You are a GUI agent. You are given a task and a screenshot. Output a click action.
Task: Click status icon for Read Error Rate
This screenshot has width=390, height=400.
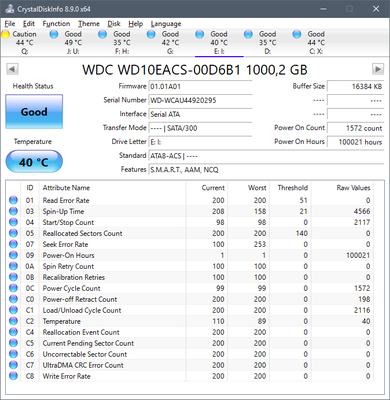tap(13, 200)
